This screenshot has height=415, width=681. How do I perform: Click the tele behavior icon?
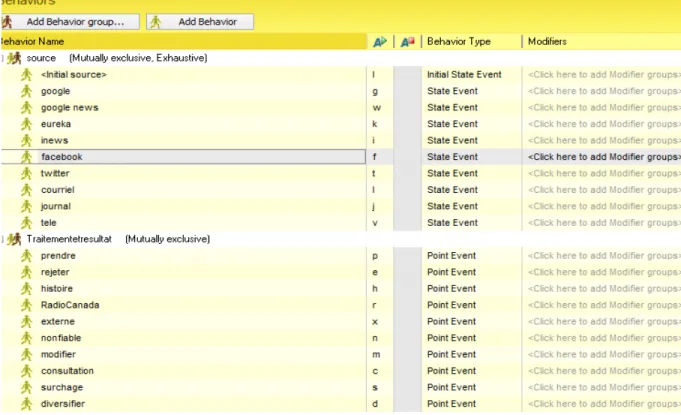pyautogui.click(x=26, y=223)
